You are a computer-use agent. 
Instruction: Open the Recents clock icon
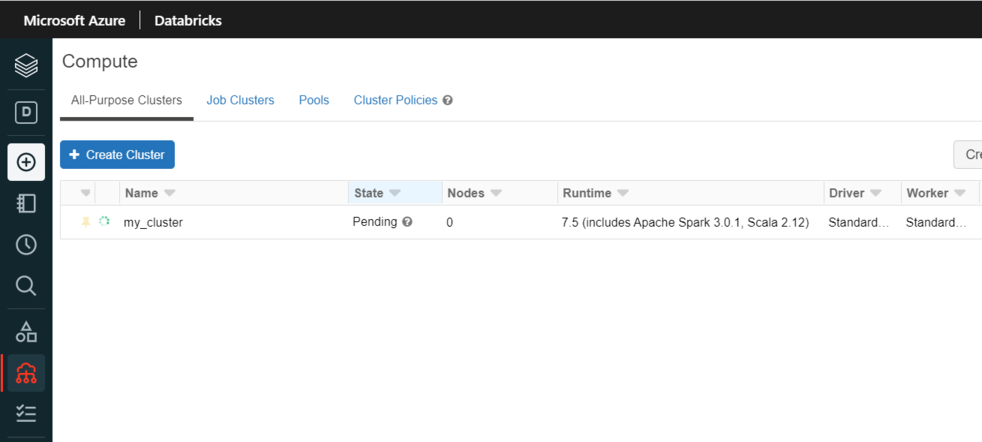click(x=26, y=245)
